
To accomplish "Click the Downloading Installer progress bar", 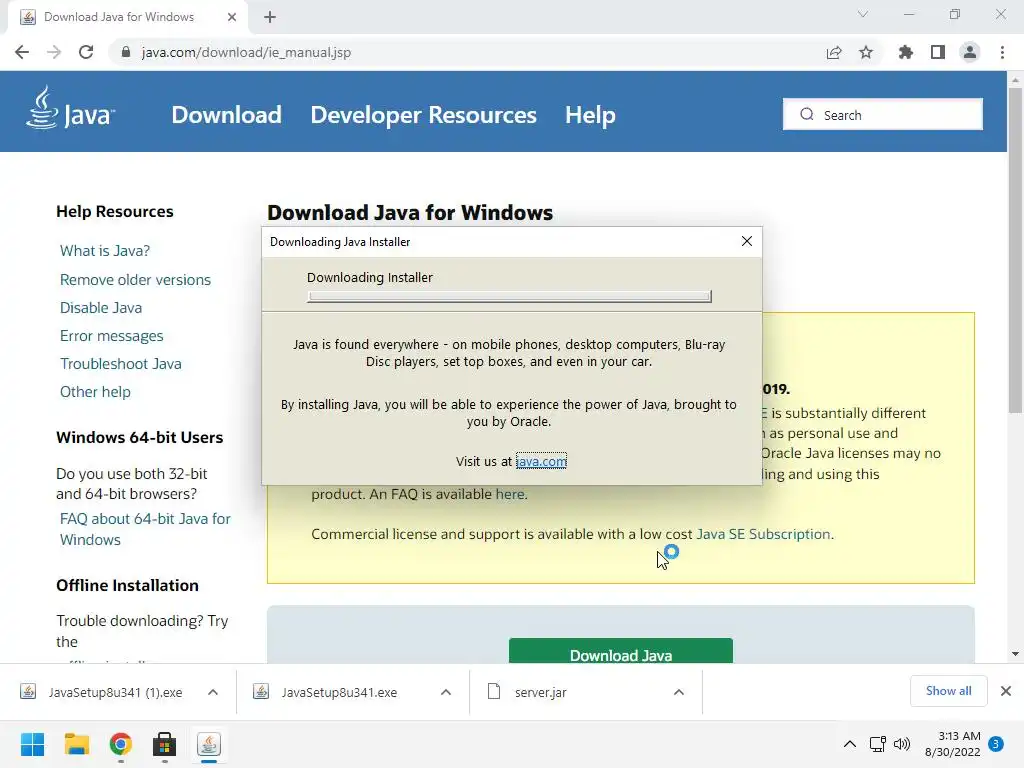I will pos(509,296).
